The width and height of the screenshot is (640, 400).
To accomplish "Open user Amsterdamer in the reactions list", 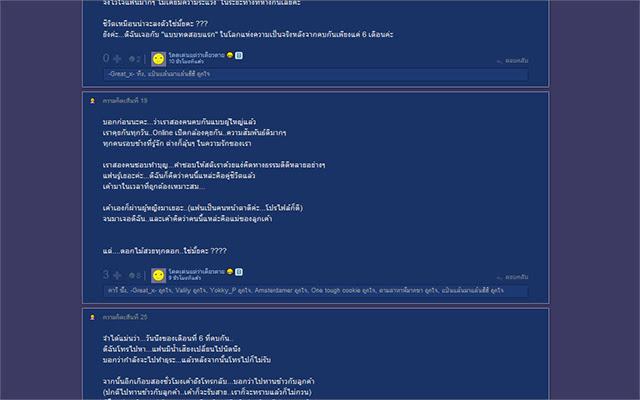I will point(273,291).
